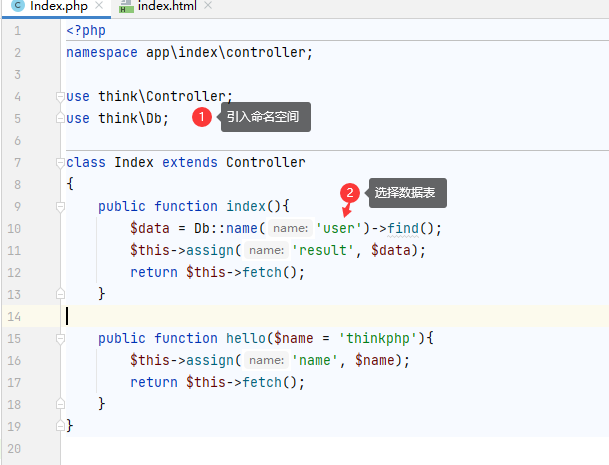This screenshot has height=465, width=609.
Task: Click the red annotation badge numbered 2
Action: (350, 192)
